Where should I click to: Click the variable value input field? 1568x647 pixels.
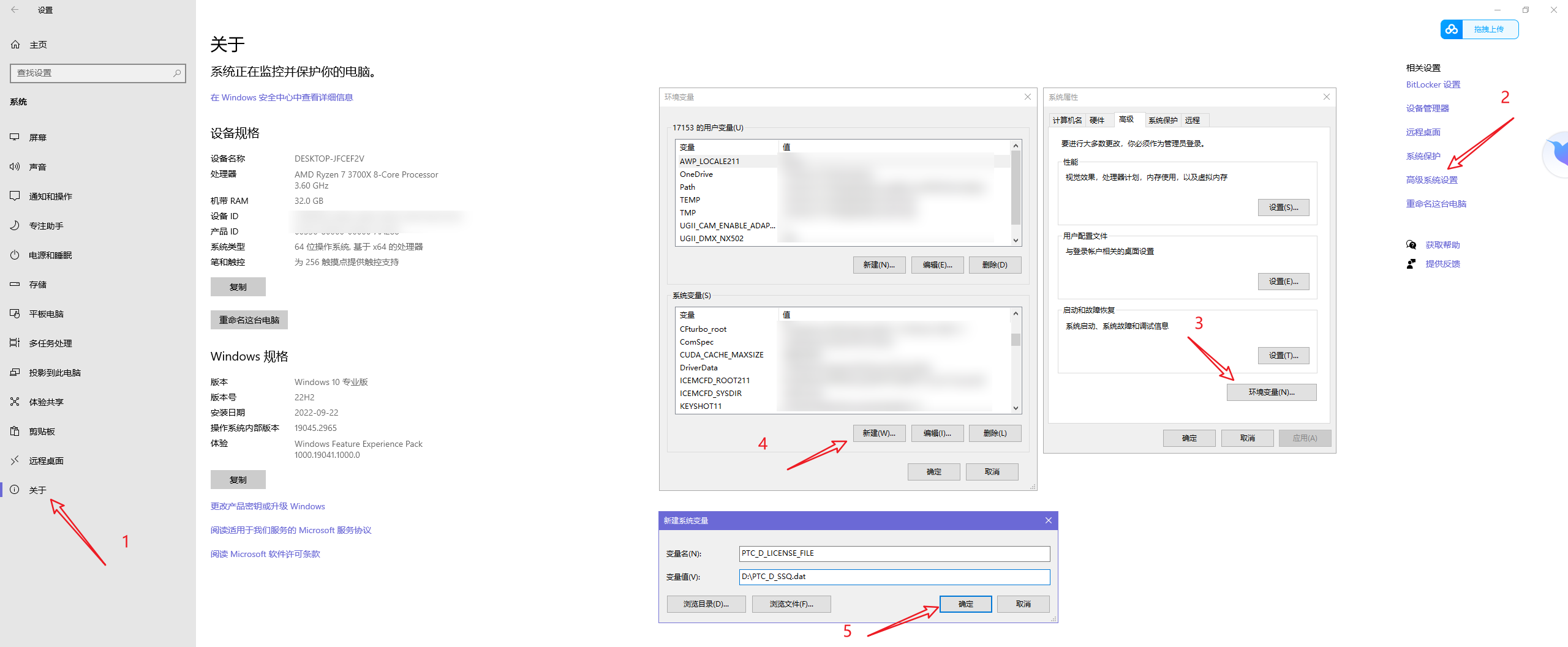[894, 577]
